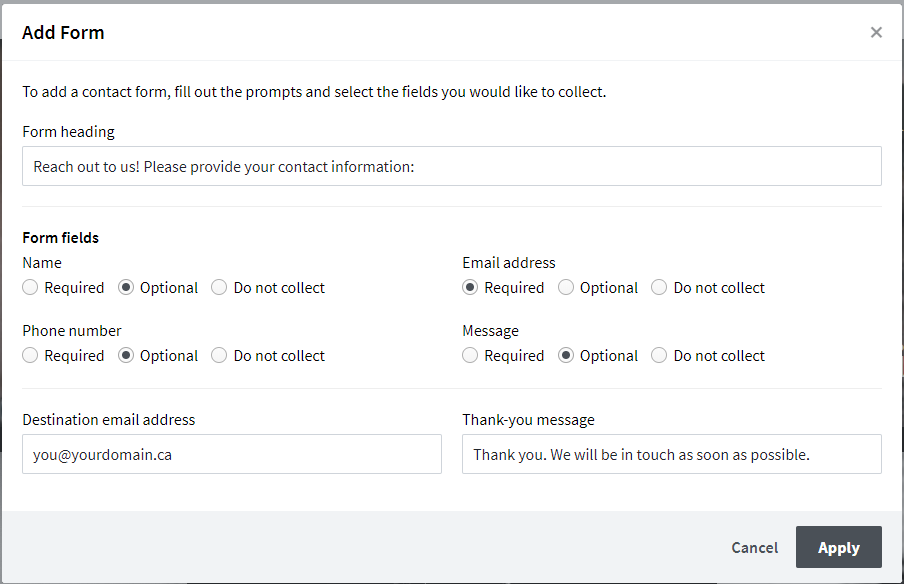Select Optional for the Name field
This screenshot has height=584, width=904.
click(x=126, y=288)
